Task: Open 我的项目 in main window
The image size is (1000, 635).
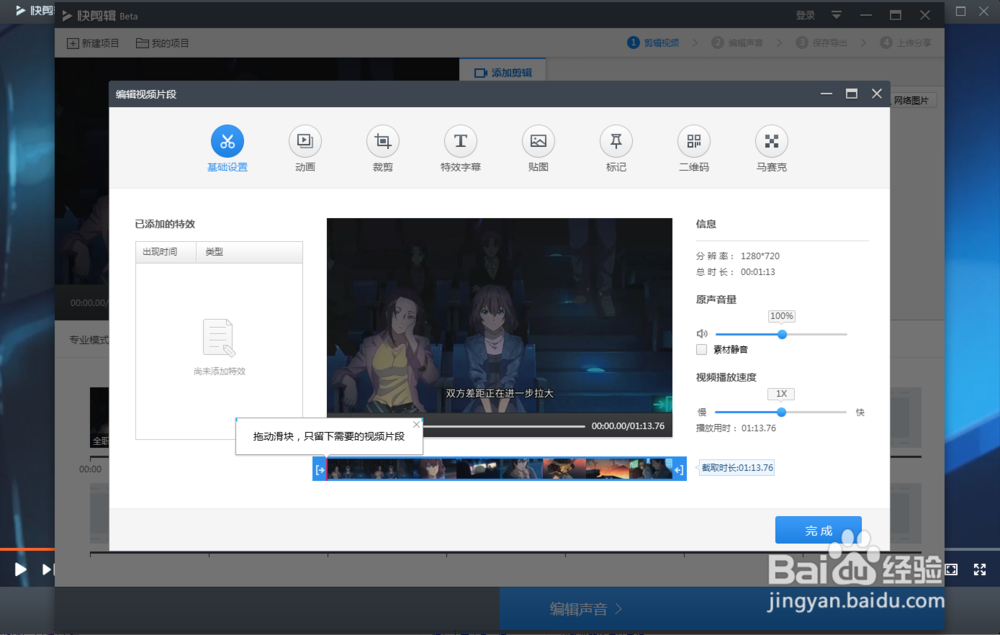Action: [x=163, y=43]
